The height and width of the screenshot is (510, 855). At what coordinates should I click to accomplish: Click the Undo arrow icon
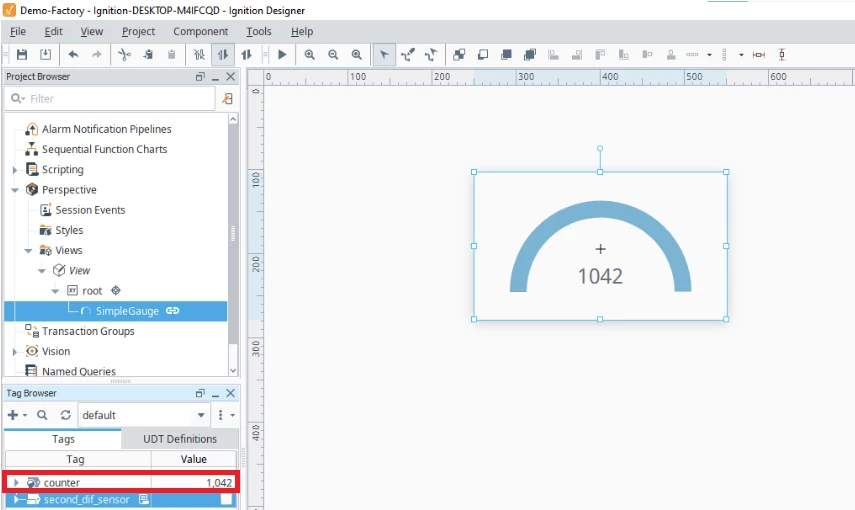(x=73, y=55)
